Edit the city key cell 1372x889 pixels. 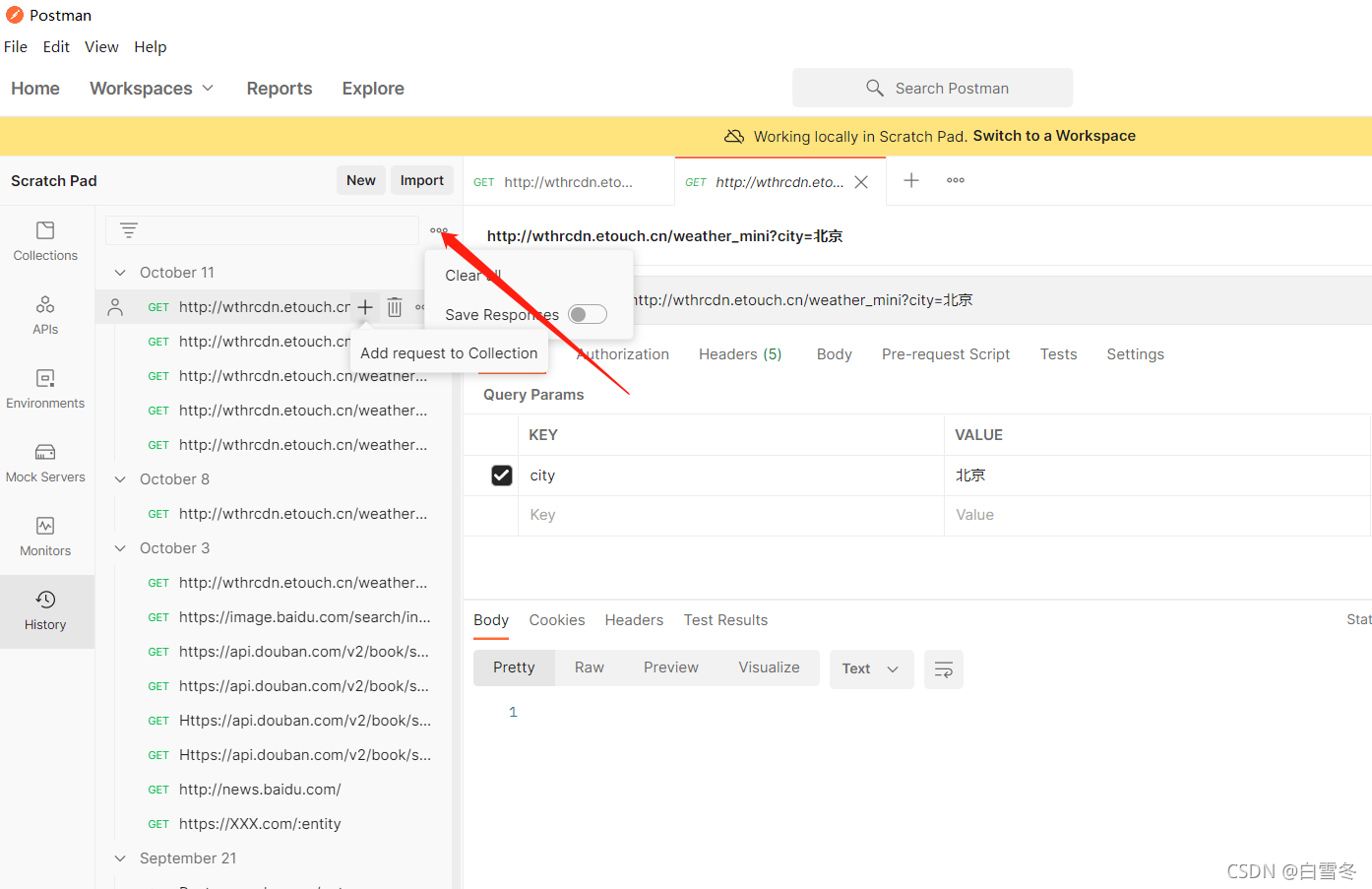730,476
